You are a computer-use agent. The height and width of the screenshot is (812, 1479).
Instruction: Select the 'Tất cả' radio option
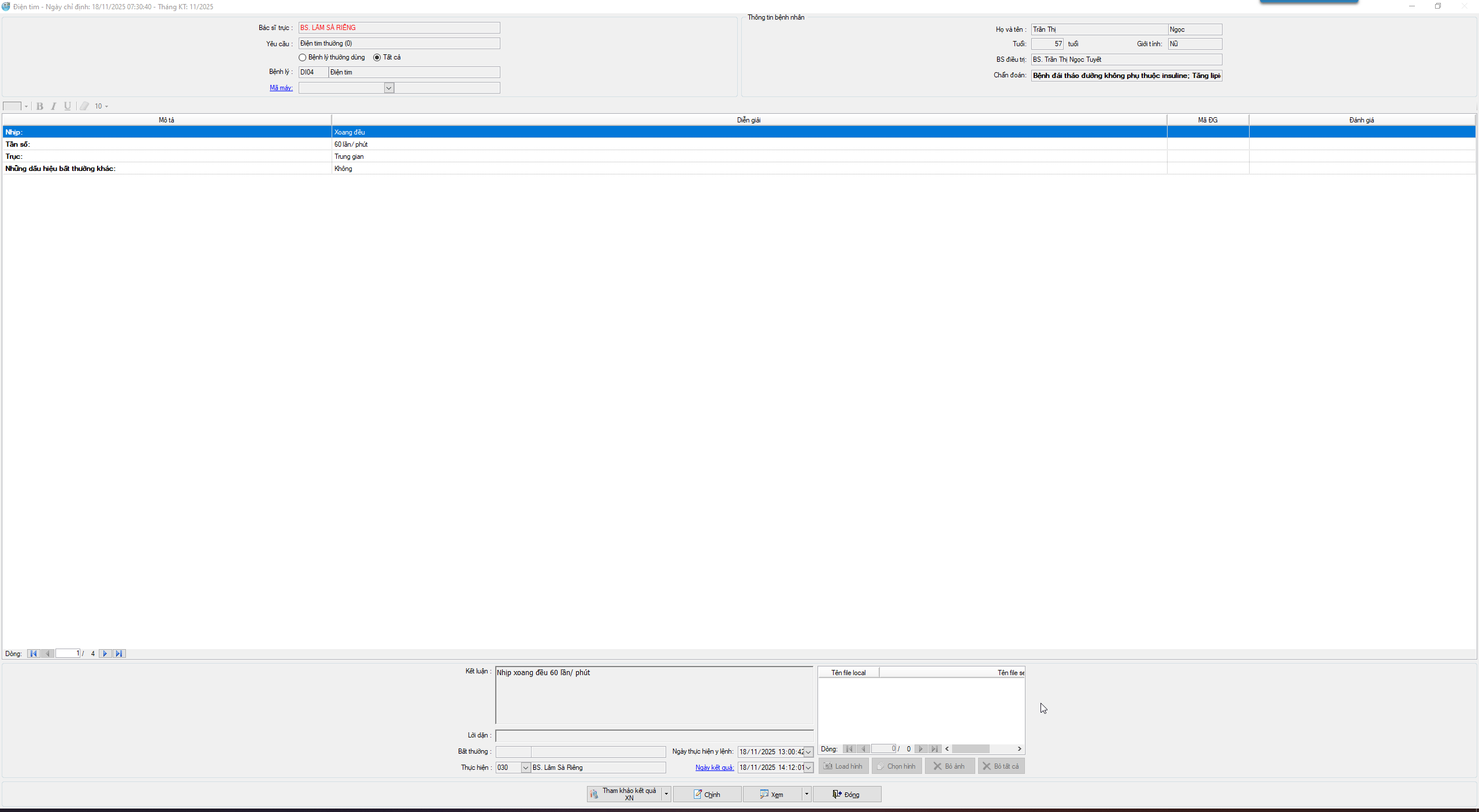pyautogui.click(x=377, y=58)
